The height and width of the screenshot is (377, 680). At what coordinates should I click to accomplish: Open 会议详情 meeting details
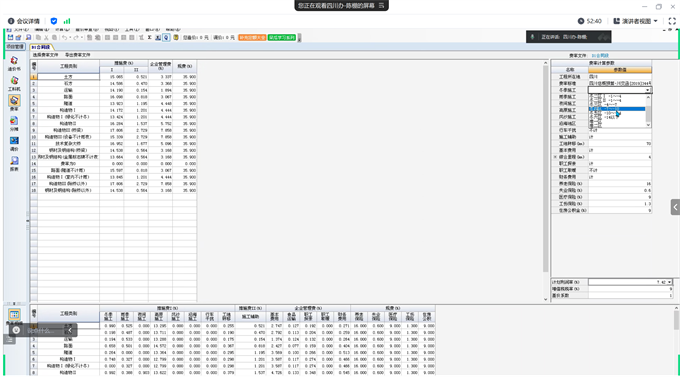[23, 21]
